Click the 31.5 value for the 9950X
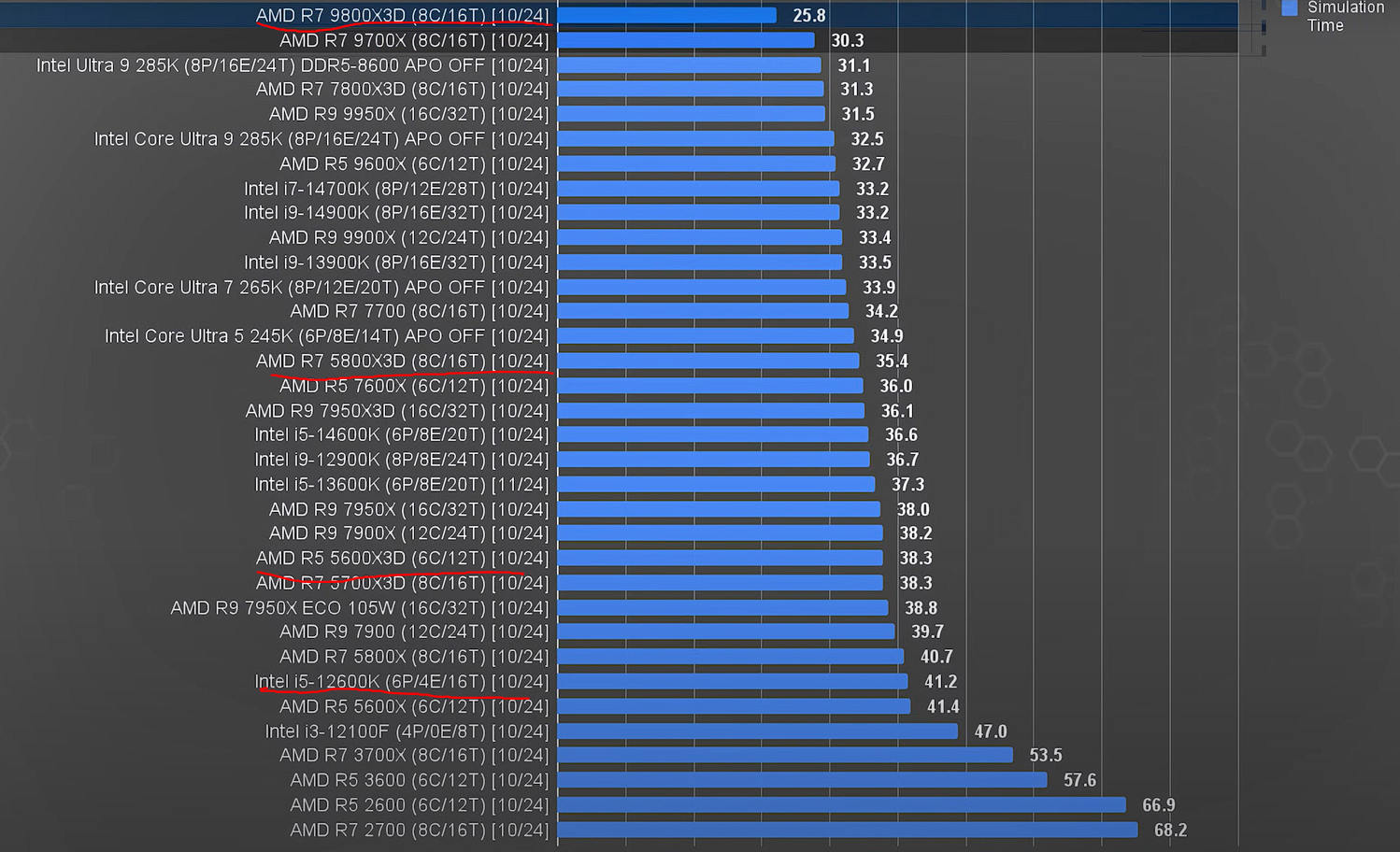The height and width of the screenshot is (852, 1400). (x=858, y=114)
